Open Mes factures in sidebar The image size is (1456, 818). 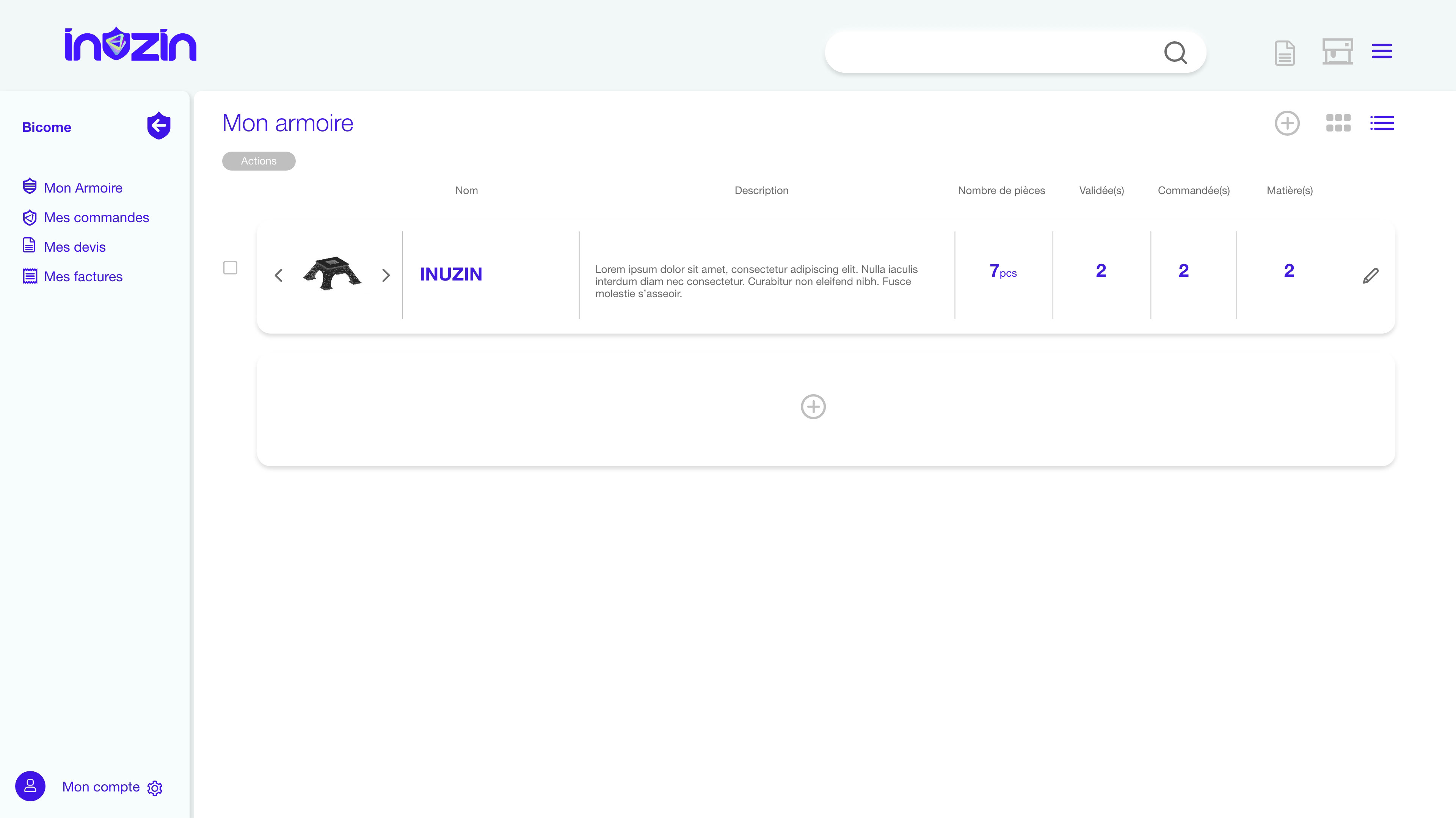[x=83, y=277]
